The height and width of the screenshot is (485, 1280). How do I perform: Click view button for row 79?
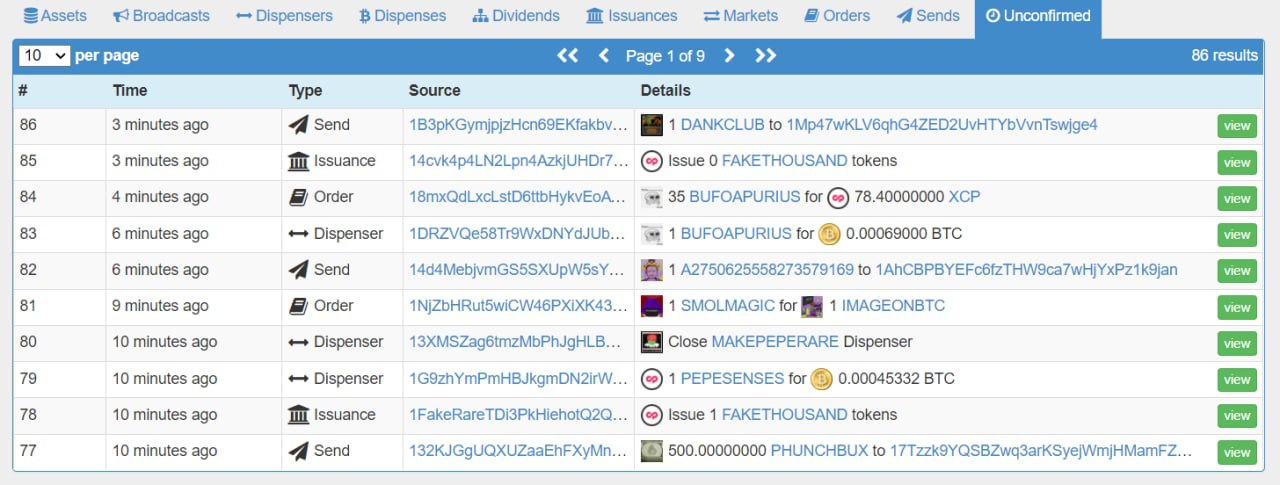(1237, 380)
